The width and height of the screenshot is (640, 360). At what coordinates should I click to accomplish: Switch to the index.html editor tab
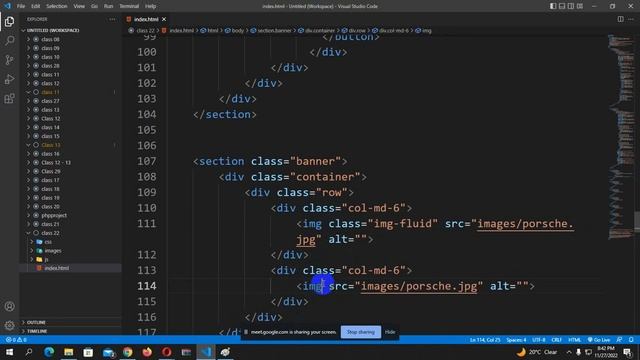tap(146, 19)
